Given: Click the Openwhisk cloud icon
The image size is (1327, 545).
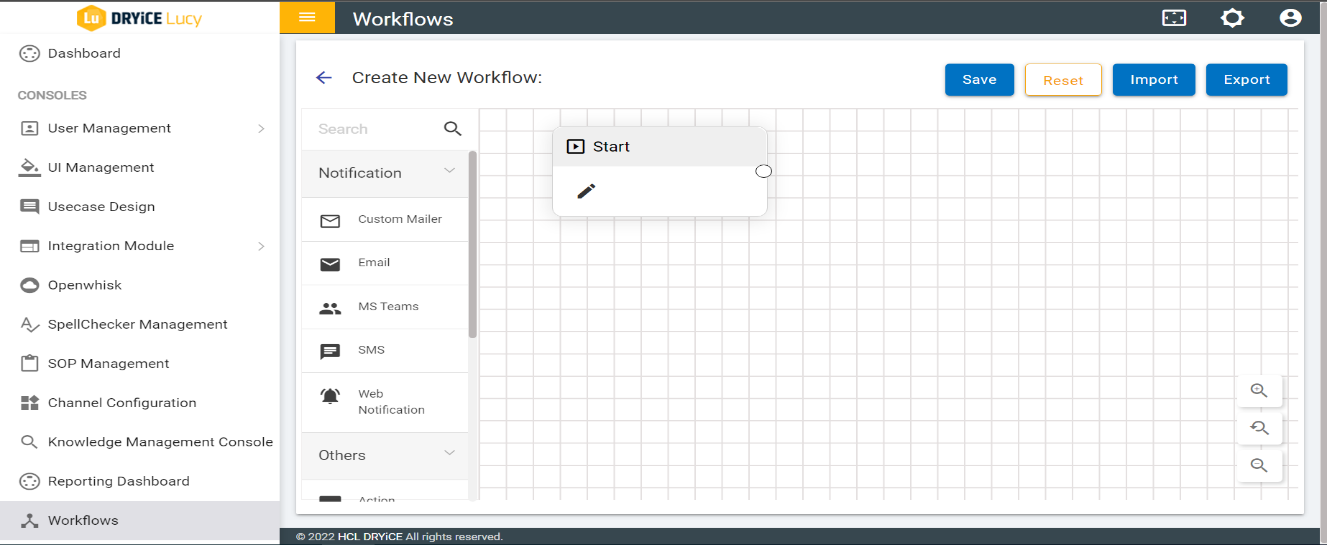Looking at the screenshot, I should click(x=30, y=285).
